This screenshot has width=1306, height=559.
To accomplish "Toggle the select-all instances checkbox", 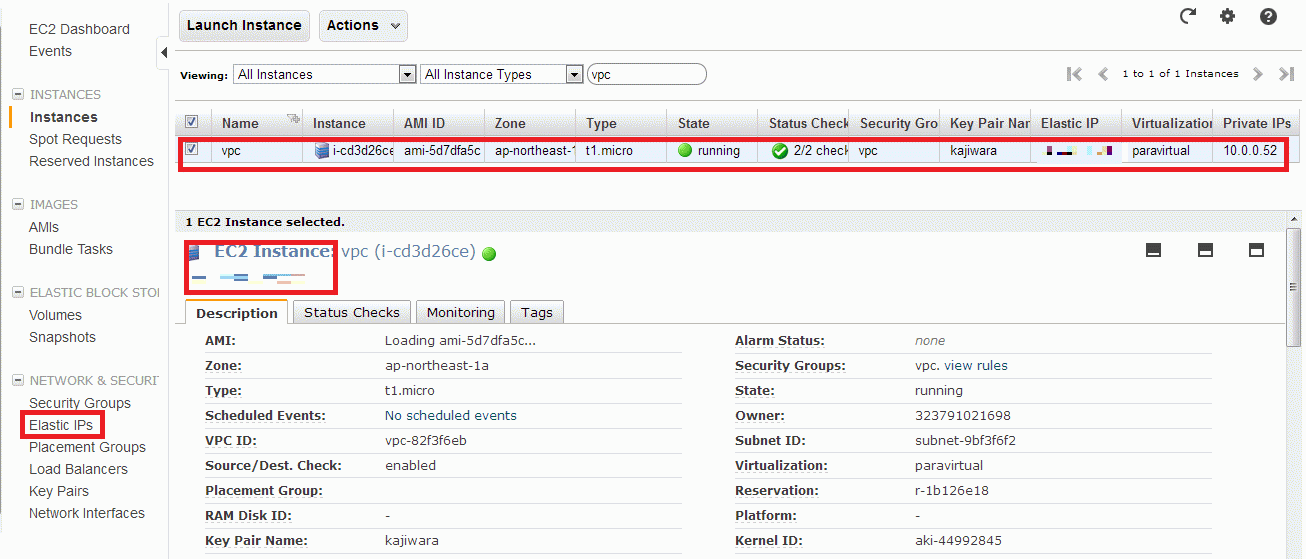I will pyautogui.click(x=192, y=122).
